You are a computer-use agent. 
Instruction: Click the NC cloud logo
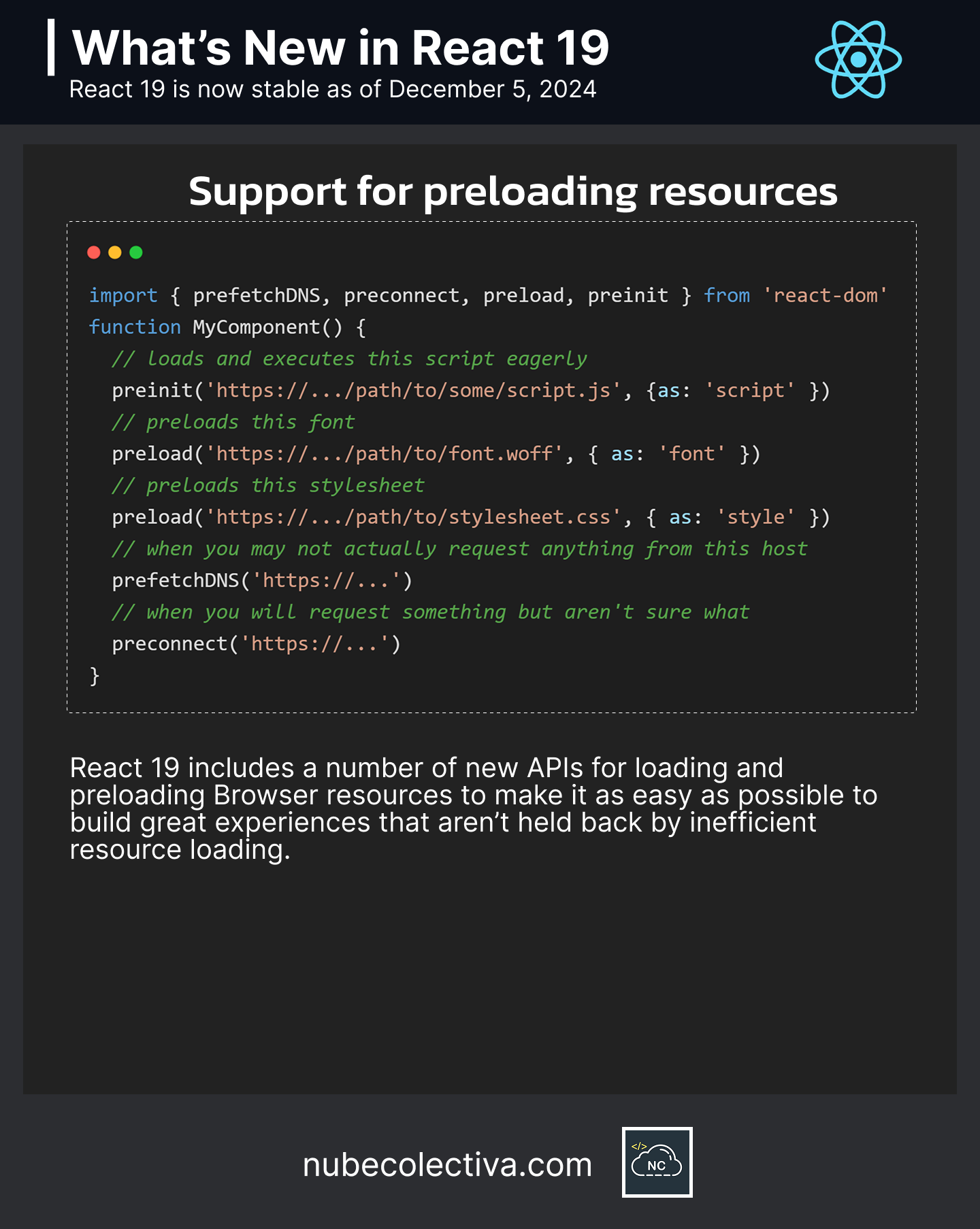[657, 1162]
